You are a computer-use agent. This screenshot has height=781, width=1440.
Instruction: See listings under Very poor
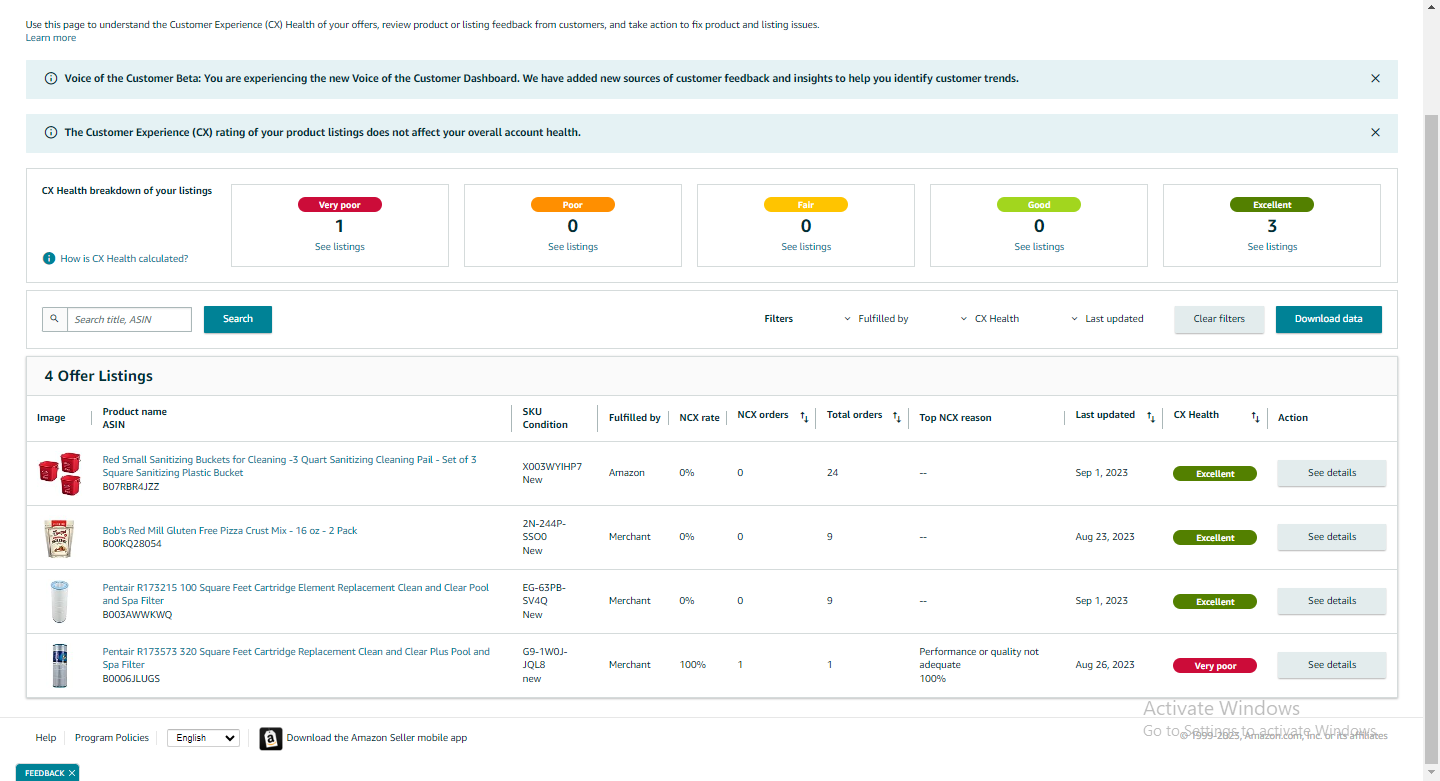tap(340, 247)
